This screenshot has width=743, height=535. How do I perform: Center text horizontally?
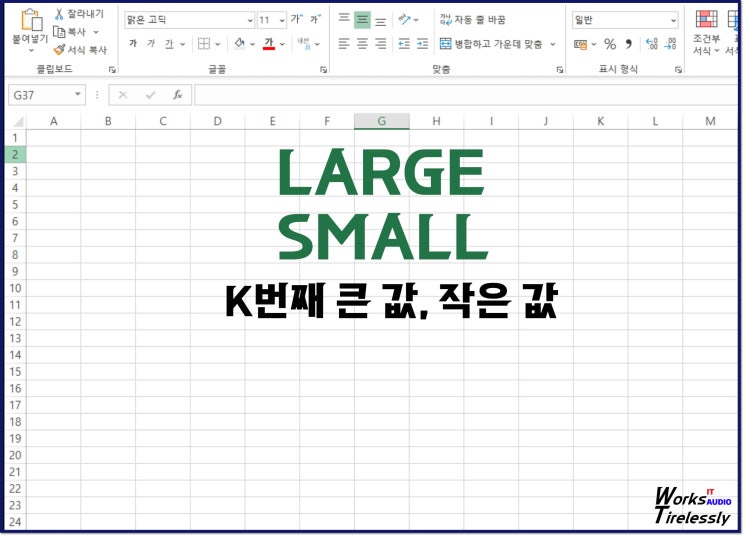point(362,44)
